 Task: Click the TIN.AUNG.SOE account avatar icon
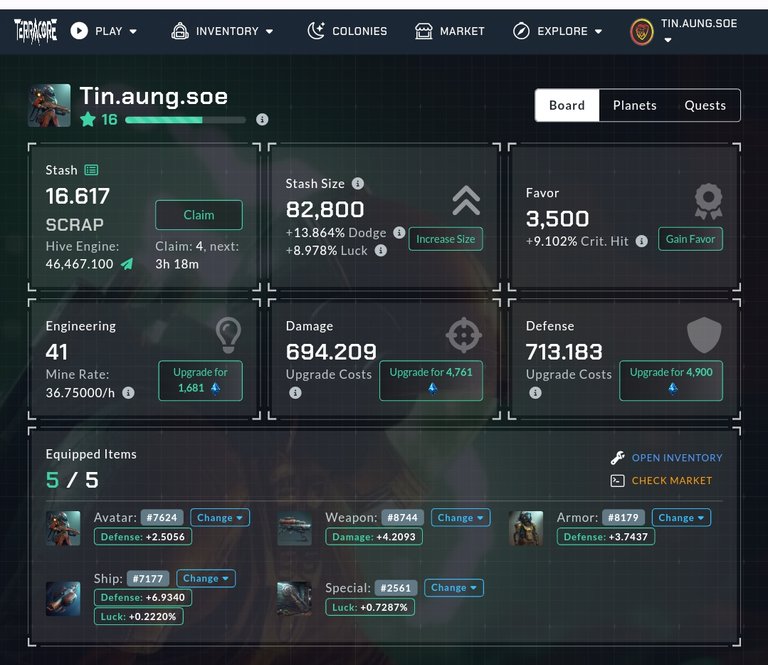(642, 32)
